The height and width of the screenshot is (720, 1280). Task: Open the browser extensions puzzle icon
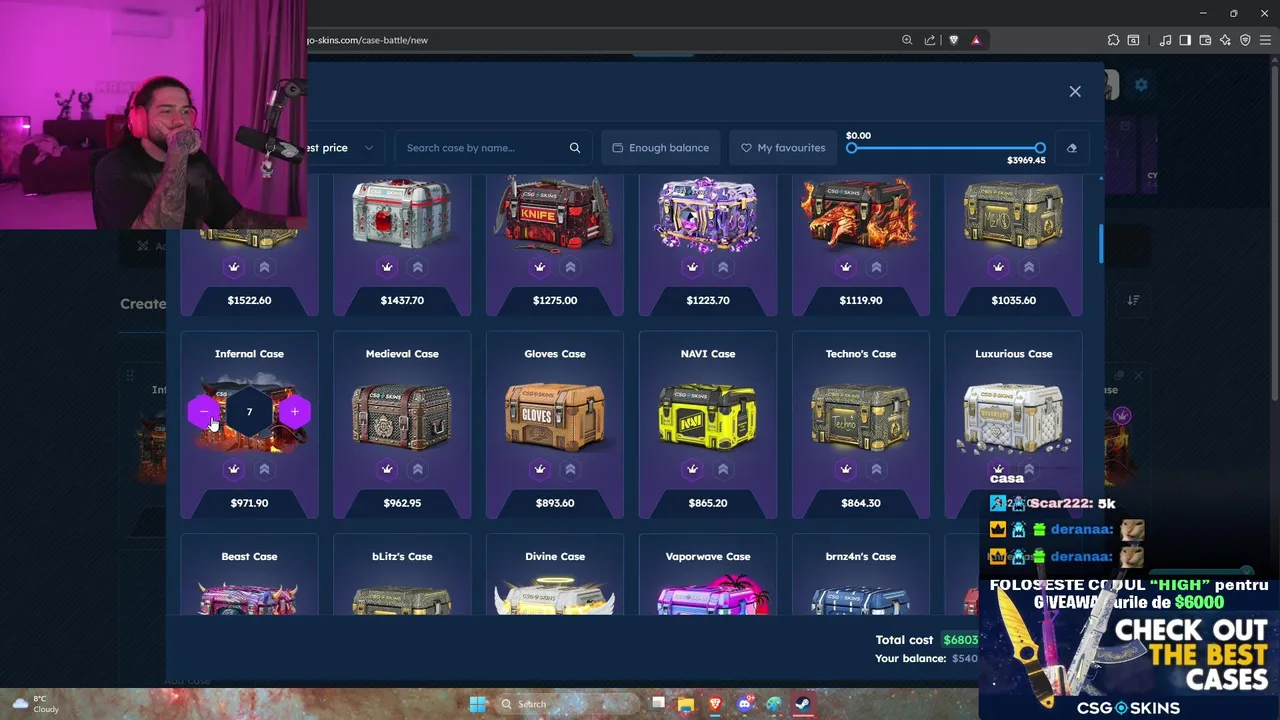coord(1113,40)
